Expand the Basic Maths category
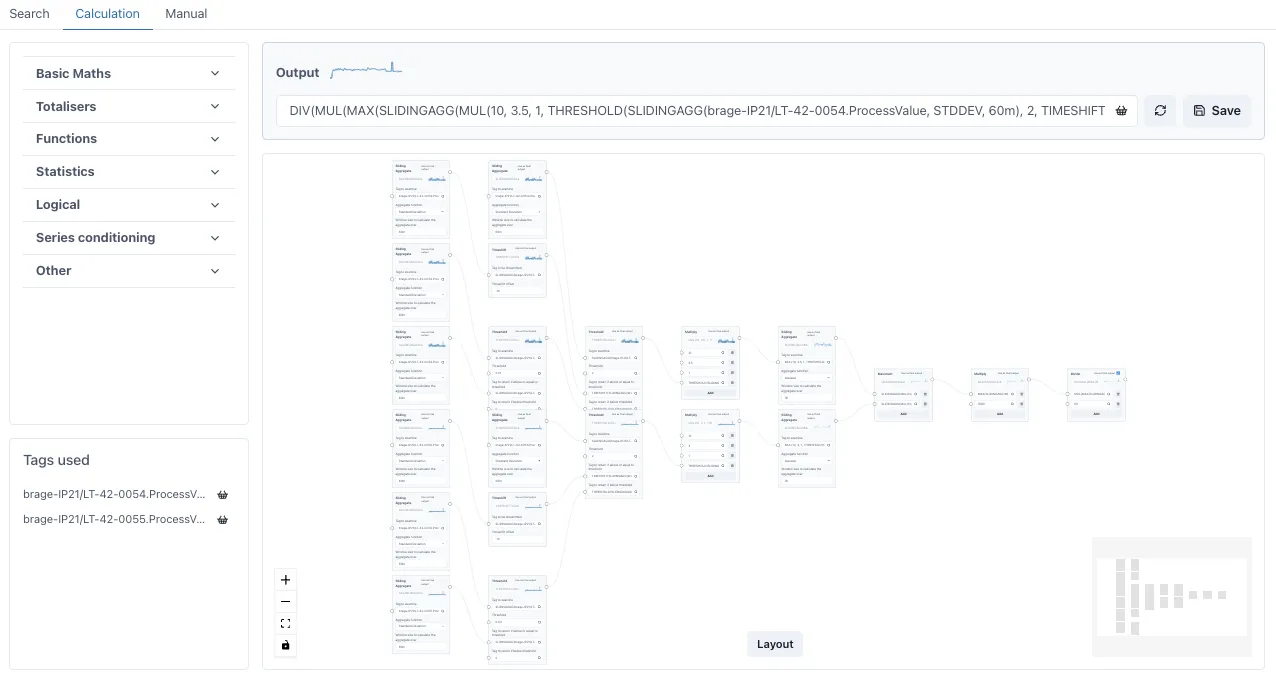Screen dimensions: 1276x681 pyautogui.click(x=128, y=73)
